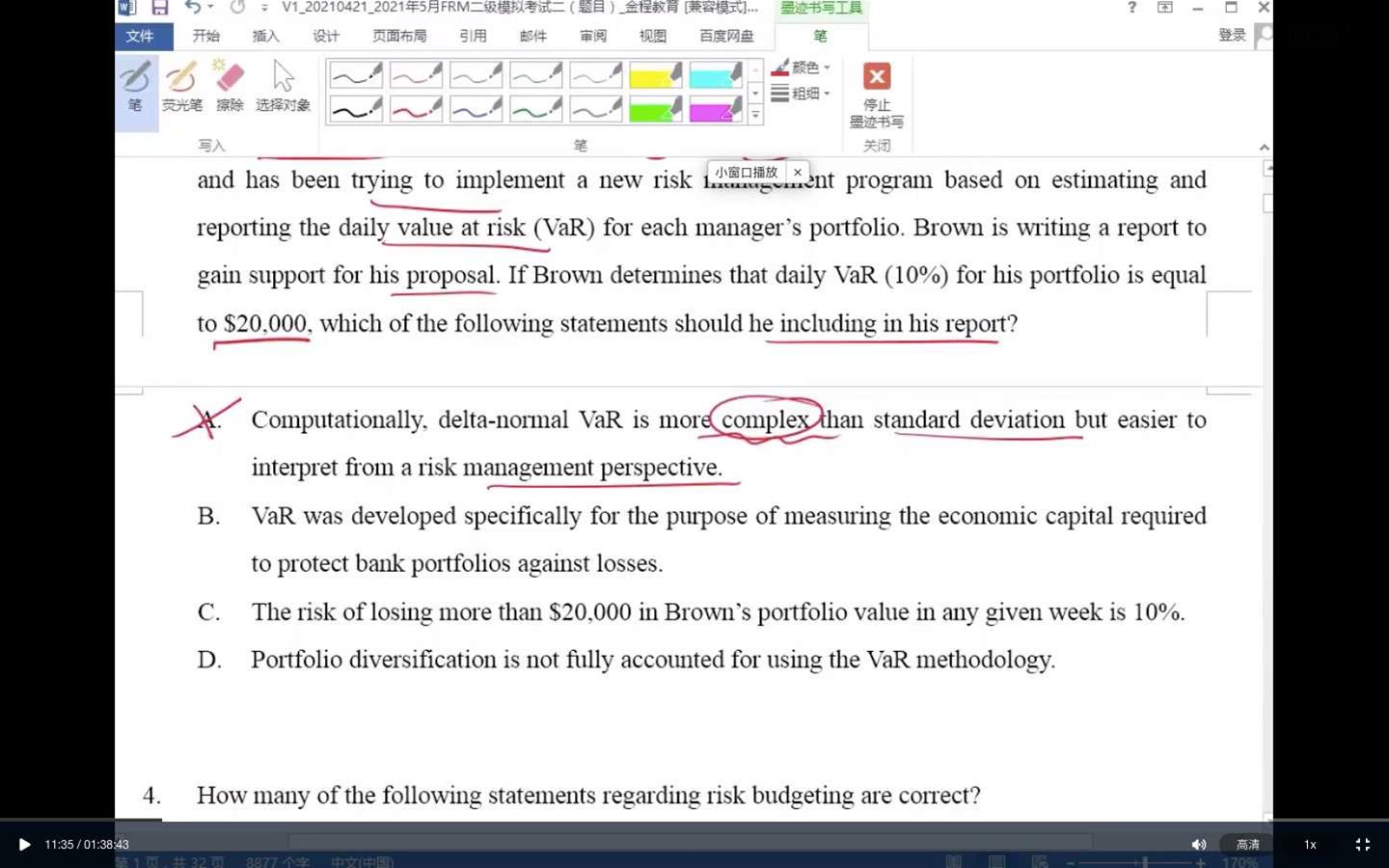Choose the 擦除 eraser tool
This screenshot has width=1389, height=868.
tap(230, 87)
